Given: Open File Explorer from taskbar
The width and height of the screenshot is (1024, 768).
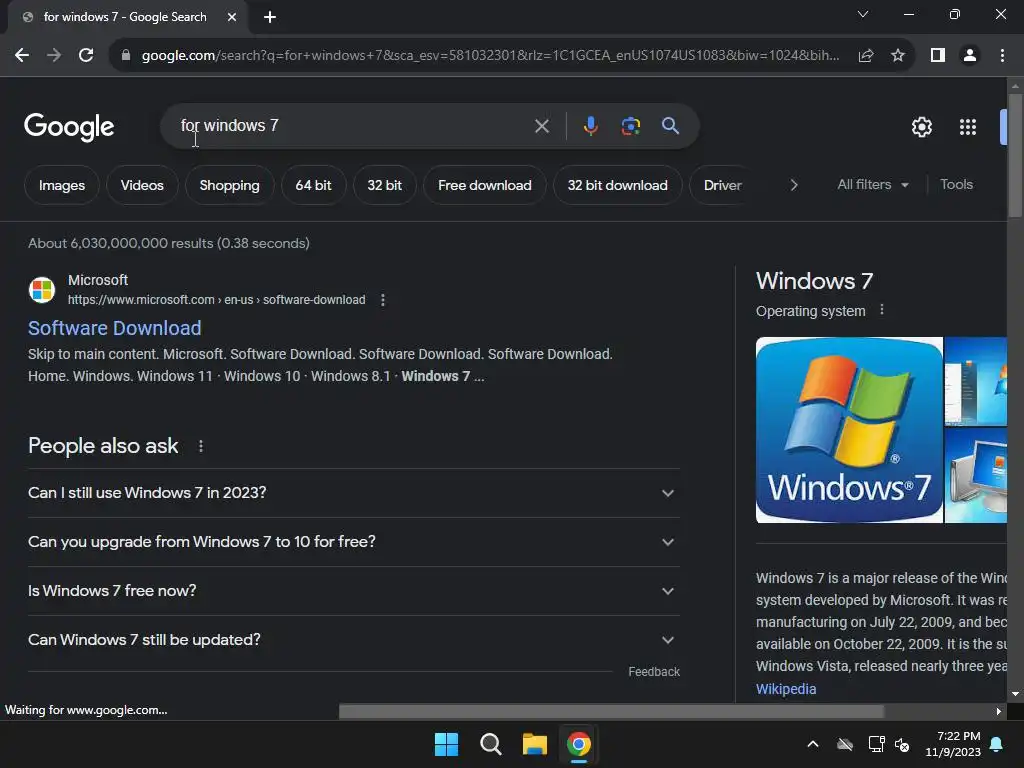Looking at the screenshot, I should click(x=534, y=744).
